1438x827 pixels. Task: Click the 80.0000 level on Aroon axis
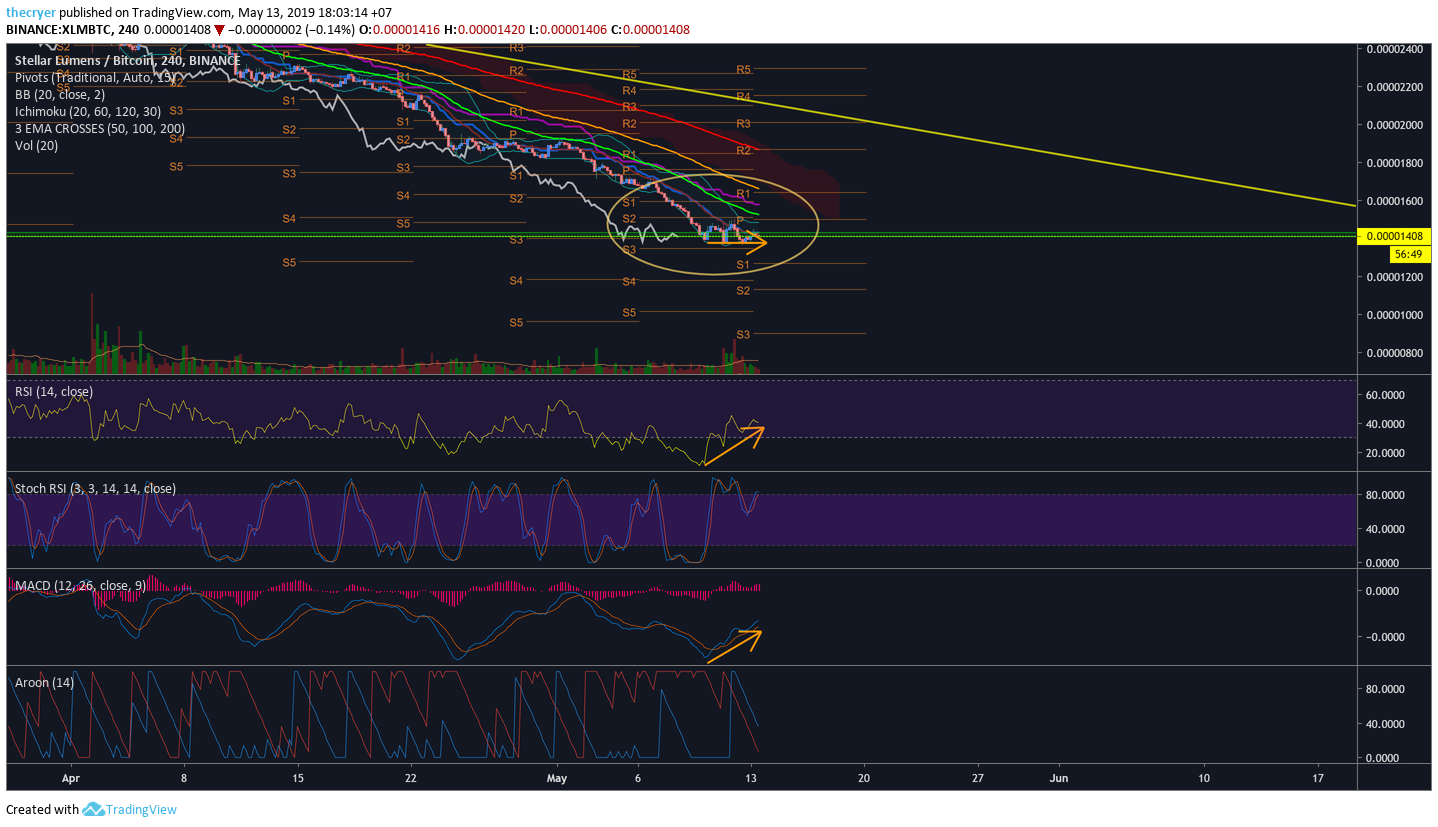tap(1388, 689)
